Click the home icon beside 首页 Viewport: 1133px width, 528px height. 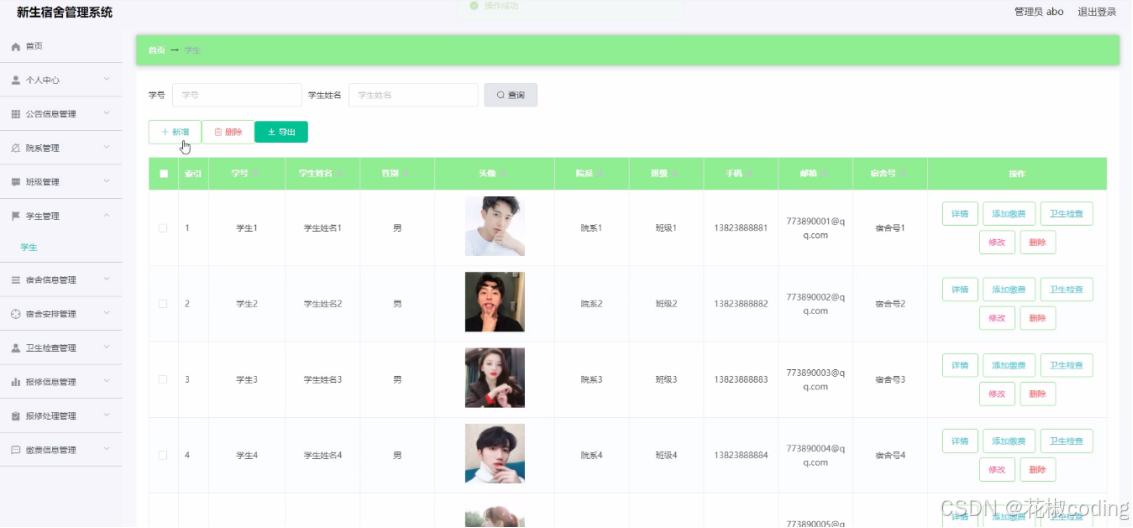16,46
